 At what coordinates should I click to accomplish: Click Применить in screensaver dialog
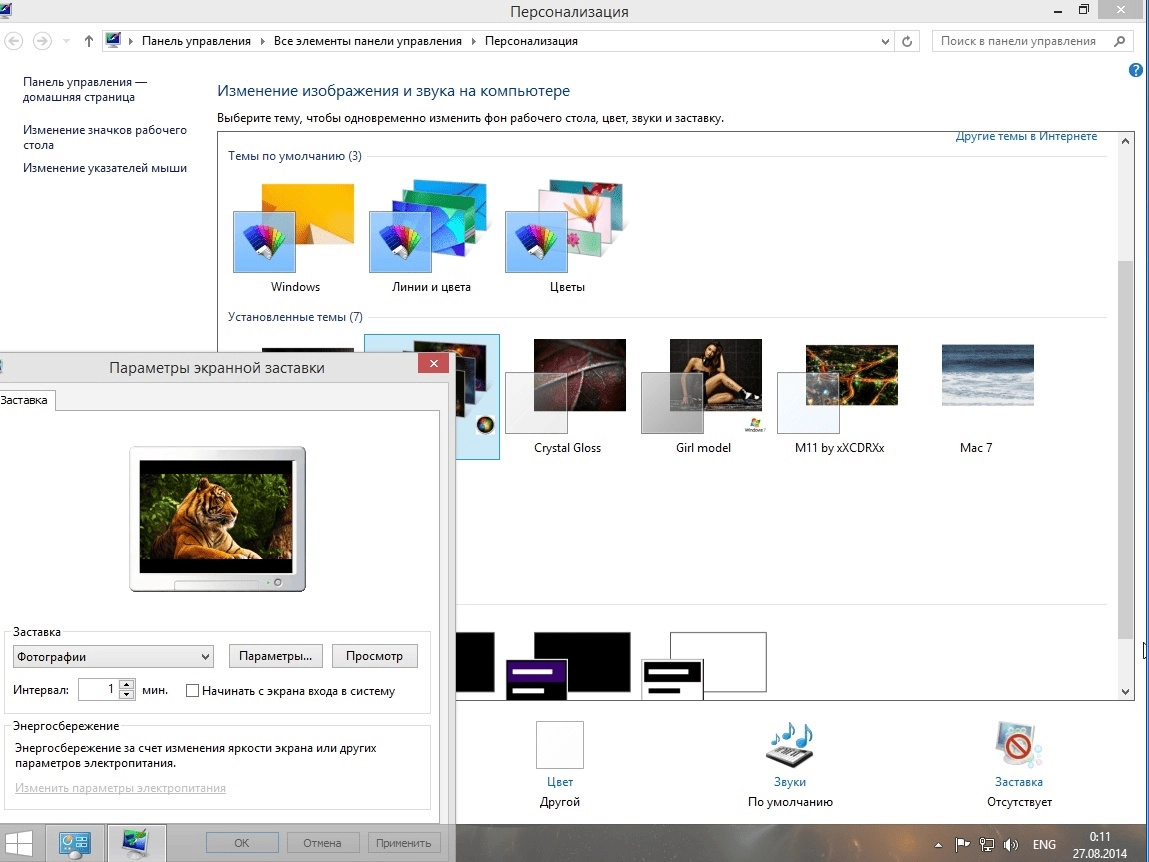(x=403, y=843)
